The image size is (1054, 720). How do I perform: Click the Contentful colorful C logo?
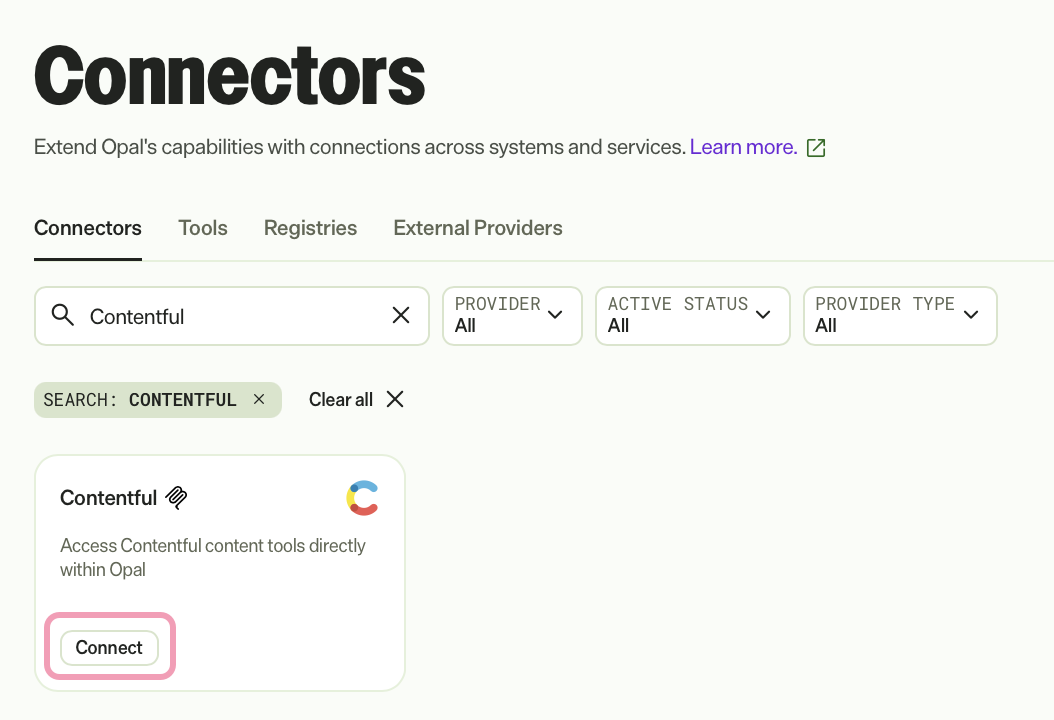pyautogui.click(x=363, y=498)
